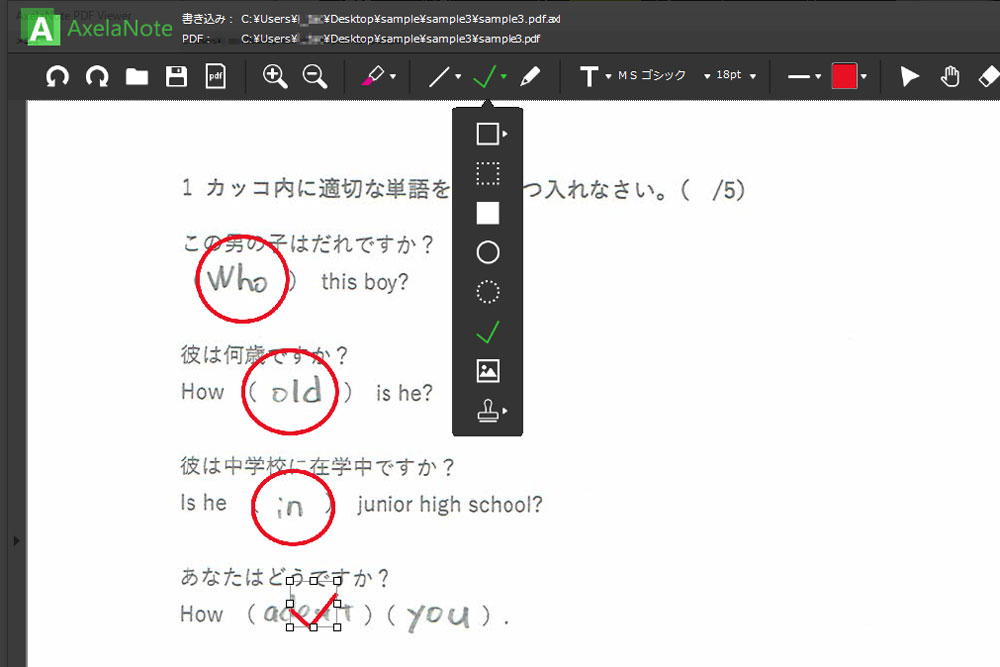Select the red circle around 'Who'
Viewport: 1000px width, 667px height.
coord(242,279)
